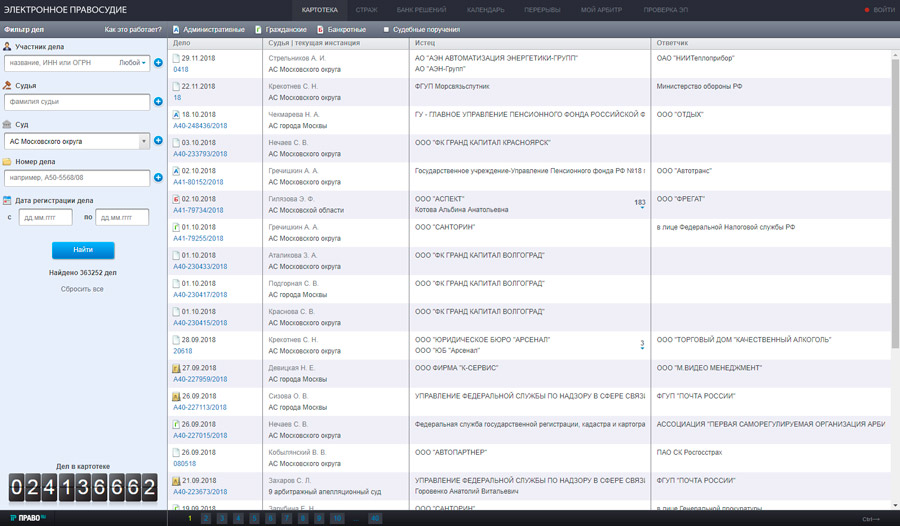900x526 pixels.
Task: Click defendant Министерство обороны РФ
Action: click(699, 86)
